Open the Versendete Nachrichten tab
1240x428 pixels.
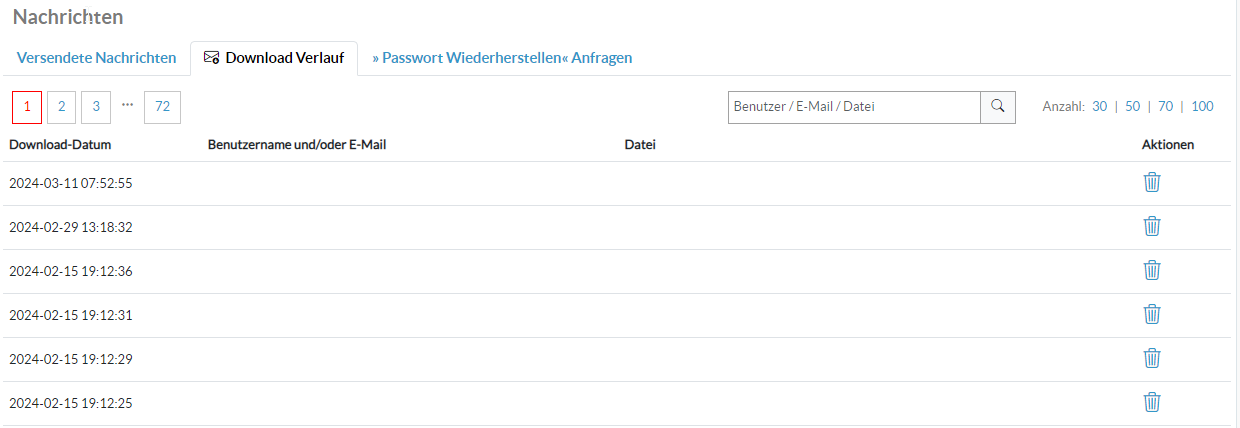pyautogui.click(x=96, y=58)
